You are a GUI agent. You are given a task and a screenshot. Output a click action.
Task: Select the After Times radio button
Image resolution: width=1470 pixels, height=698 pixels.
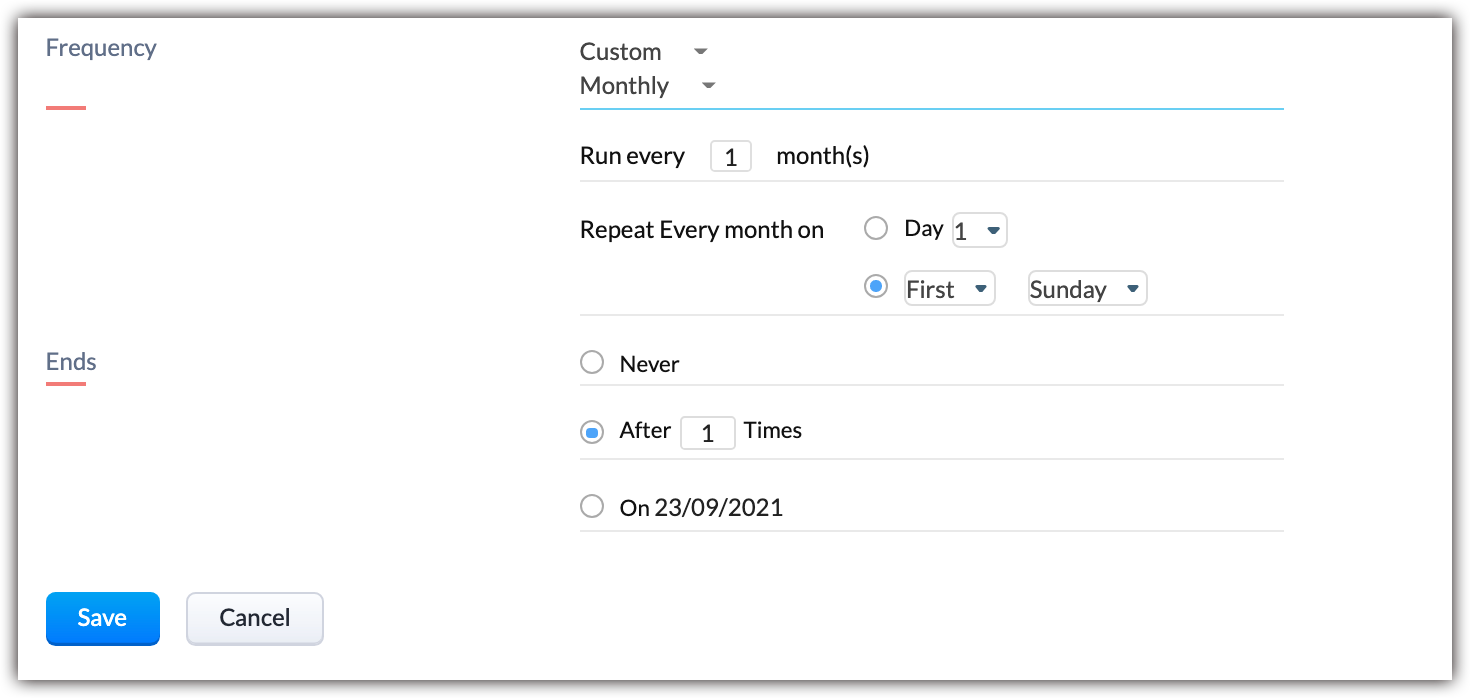[x=592, y=432]
